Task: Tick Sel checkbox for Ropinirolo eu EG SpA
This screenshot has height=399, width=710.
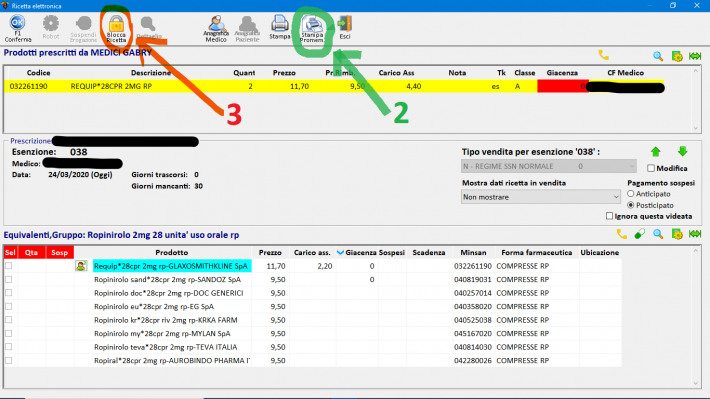Action: click(x=9, y=307)
